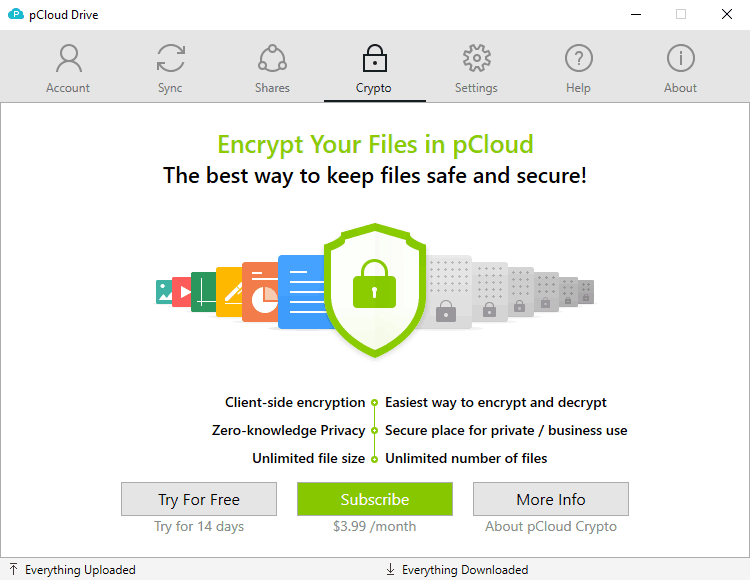The image size is (750, 580).
Task: Open the Shares tab icon
Action: pyautogui.click(x=272, y=58)
